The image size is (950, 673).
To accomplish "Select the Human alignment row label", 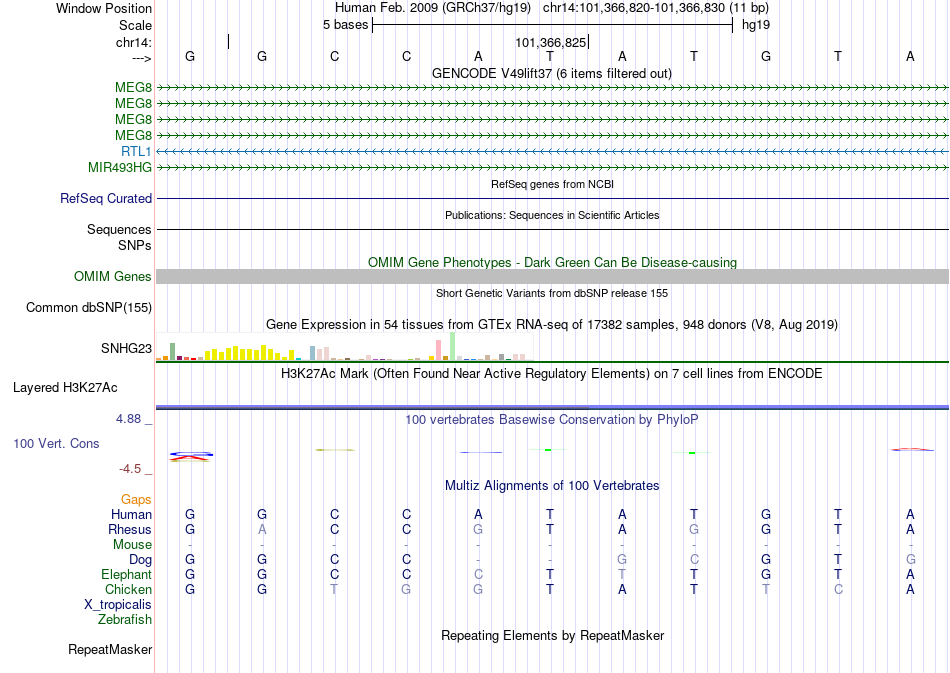I will pos(131,515).
